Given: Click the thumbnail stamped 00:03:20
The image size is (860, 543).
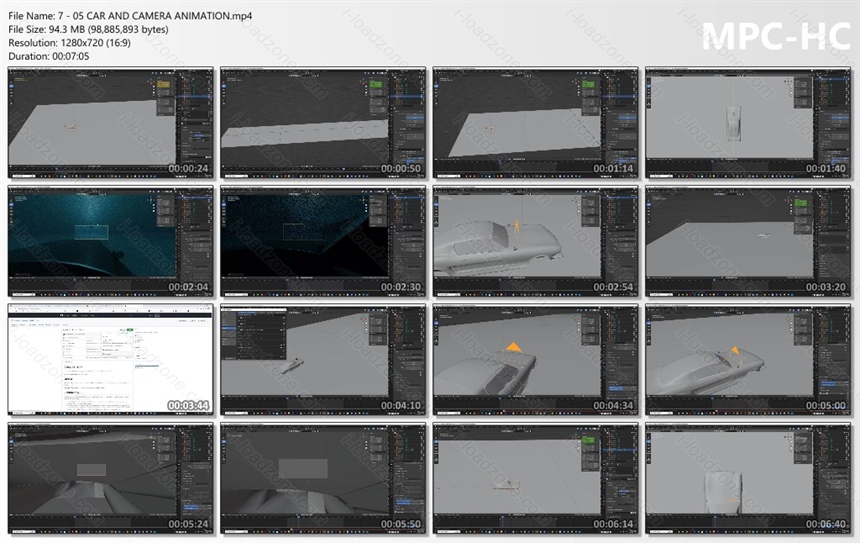Looking at the screenshot, I should pyautogui.click(x=748, y=241).
